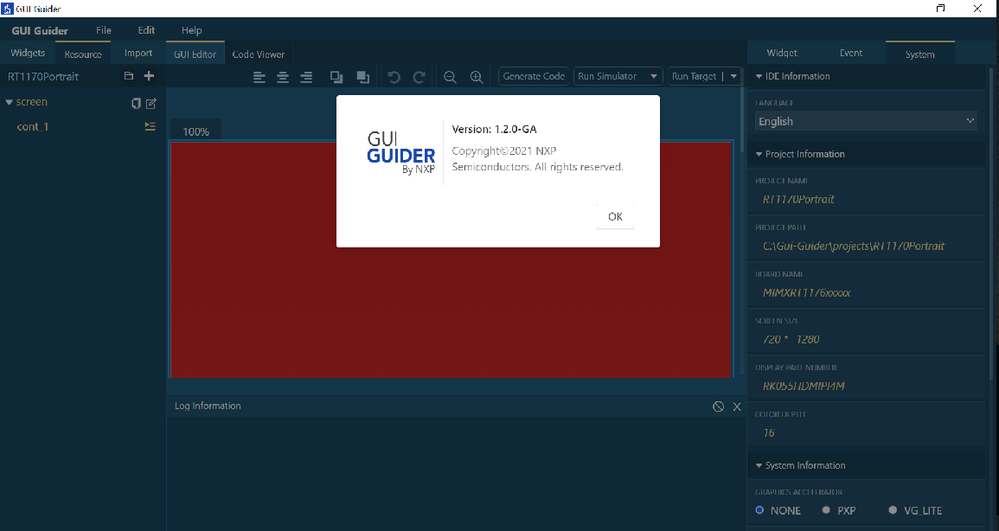The height and width of the screenshot is (531, 999).
Task: Close the Log Information panel
Action: click(x=737, y=407)
